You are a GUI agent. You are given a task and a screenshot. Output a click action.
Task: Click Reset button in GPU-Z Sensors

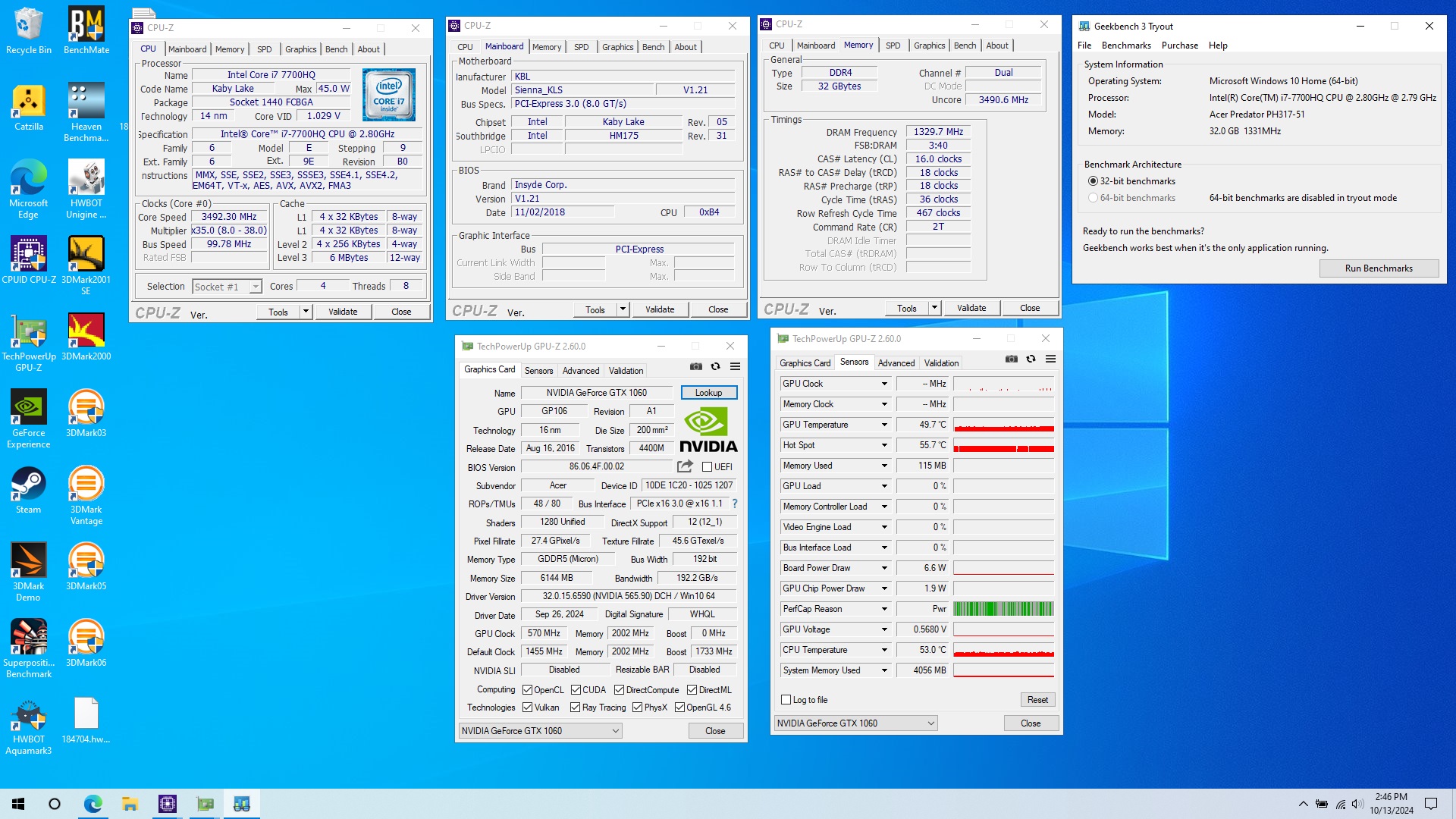[x=1037, y=700]
